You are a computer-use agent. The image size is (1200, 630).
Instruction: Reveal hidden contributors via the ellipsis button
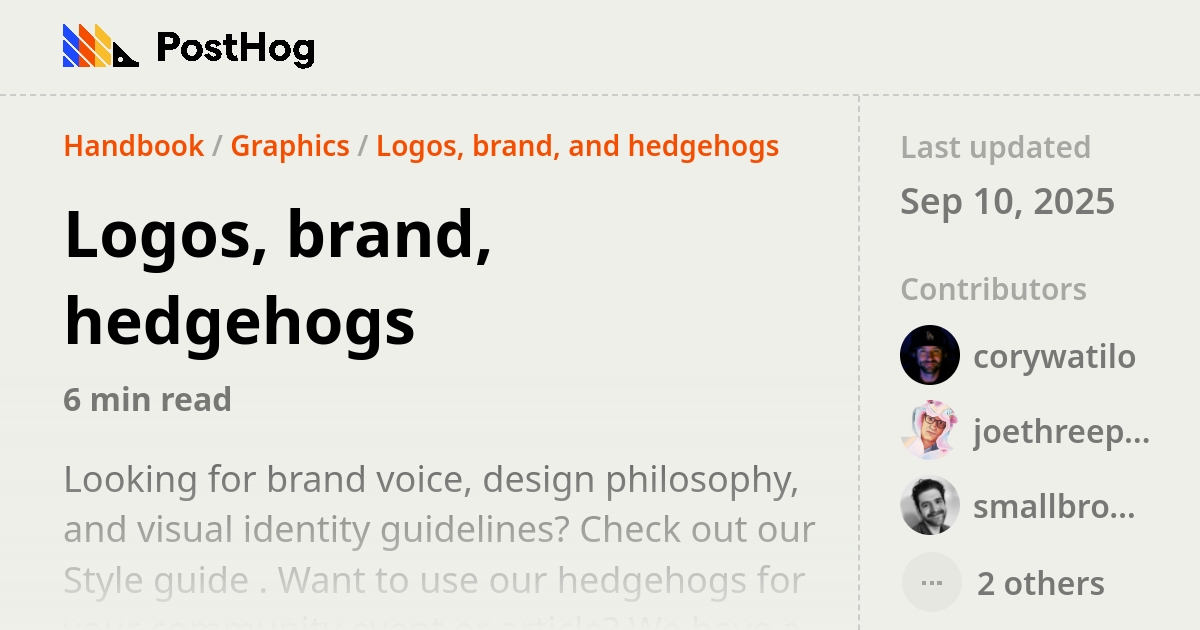[x=930, y=581]
